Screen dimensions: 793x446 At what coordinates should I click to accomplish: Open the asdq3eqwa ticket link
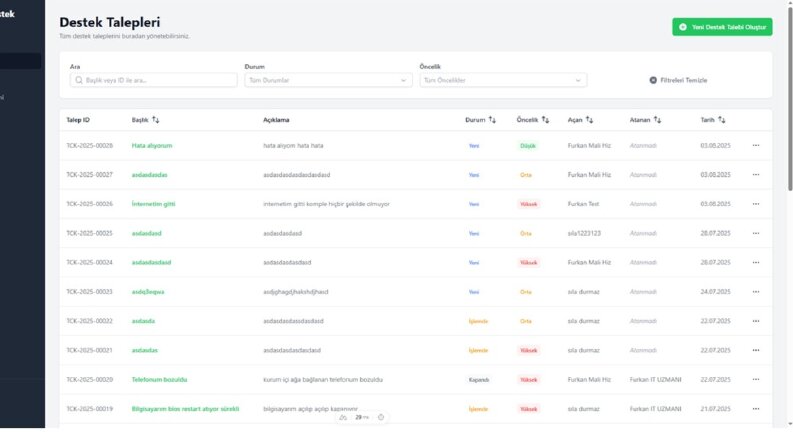[148, 292]
